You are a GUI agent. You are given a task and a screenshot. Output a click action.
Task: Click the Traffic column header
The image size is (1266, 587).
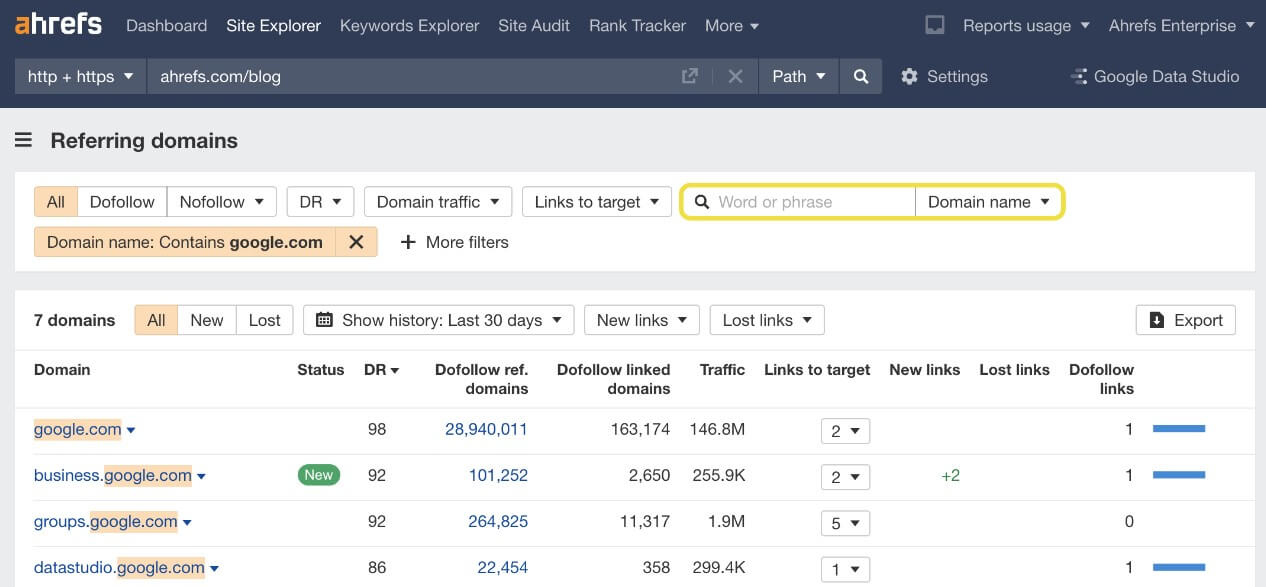(x=722, y=369)
